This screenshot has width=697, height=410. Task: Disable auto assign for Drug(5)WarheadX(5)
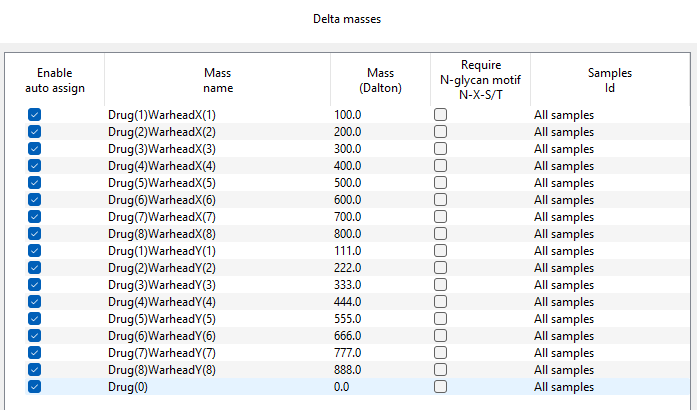(35, 183)
